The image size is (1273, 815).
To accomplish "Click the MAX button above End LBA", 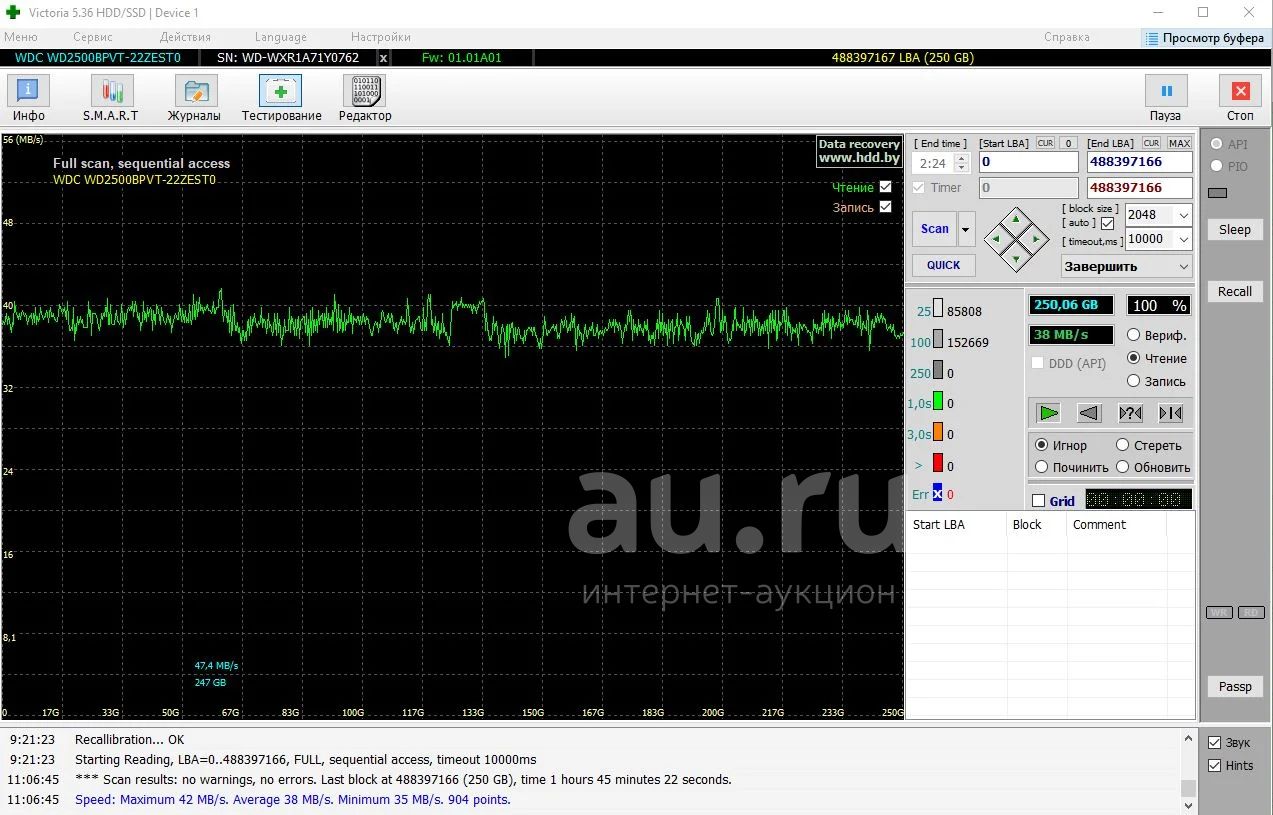I will click(1179, 143).
